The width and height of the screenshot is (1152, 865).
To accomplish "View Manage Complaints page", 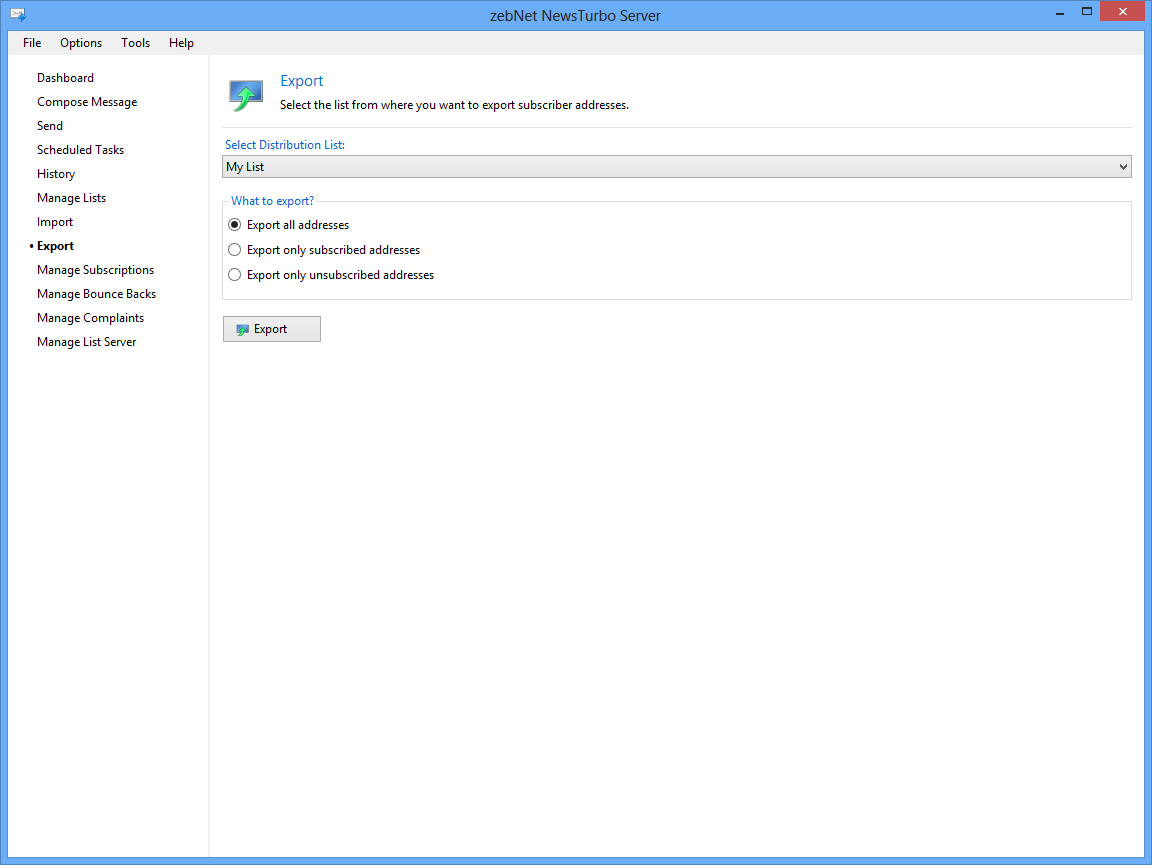I will coord(90,318).
